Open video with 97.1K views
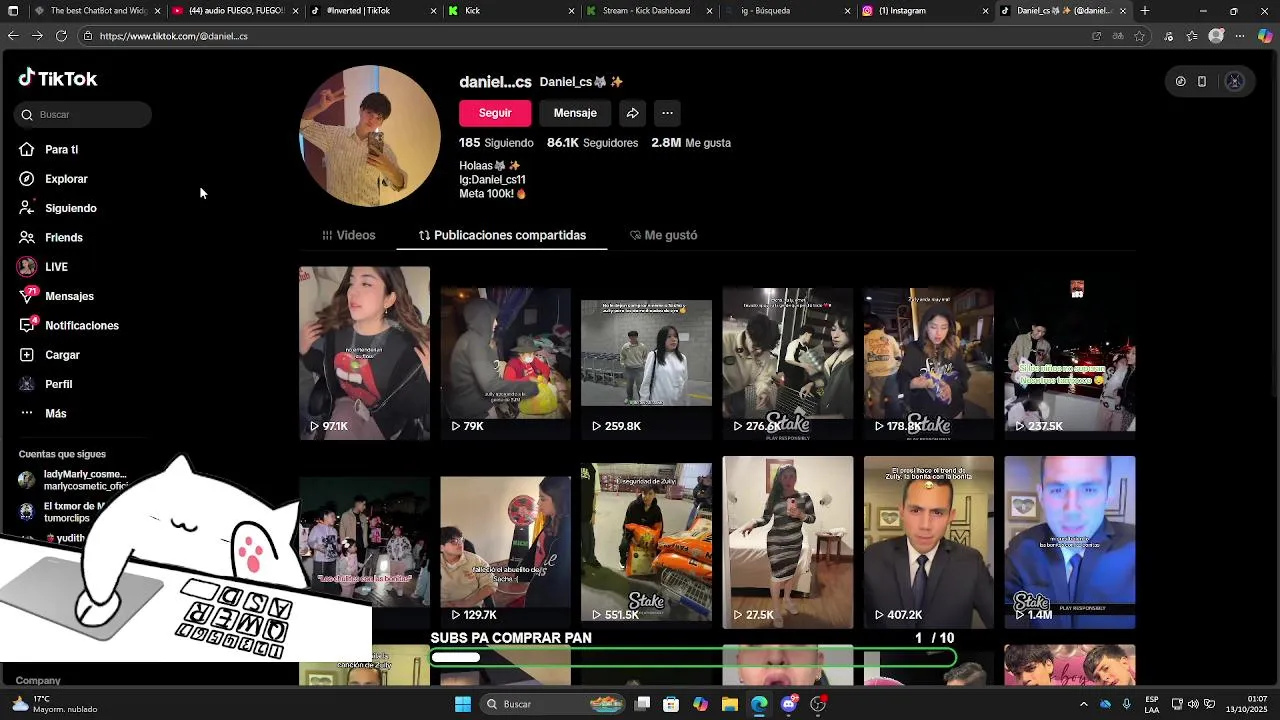 [364, 353]
